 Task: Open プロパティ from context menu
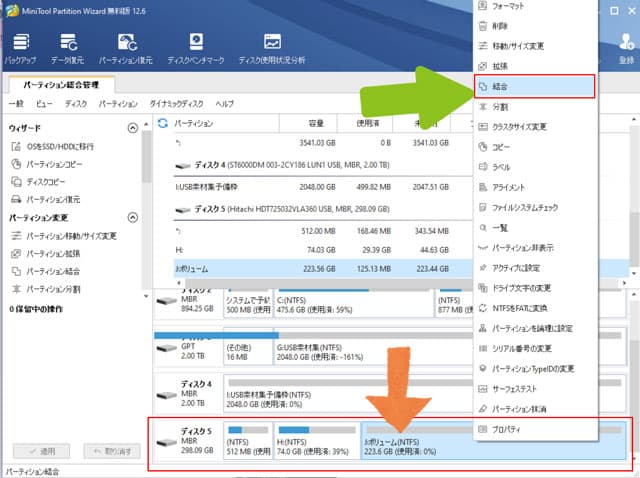click(536, 429)
